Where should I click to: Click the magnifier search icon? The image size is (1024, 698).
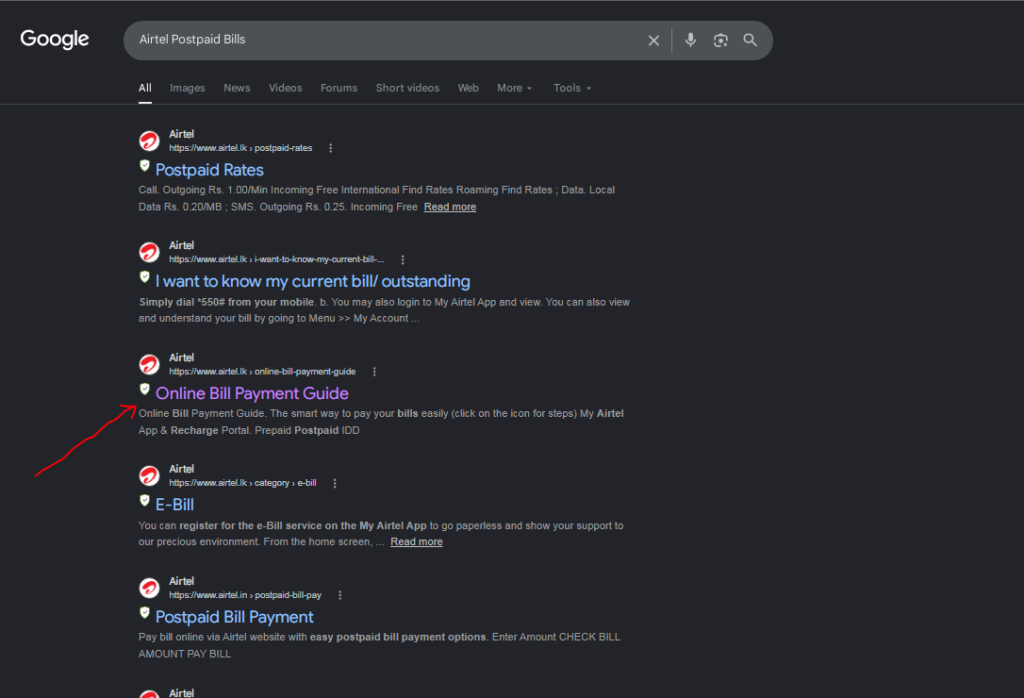click(x=750, y=40)
